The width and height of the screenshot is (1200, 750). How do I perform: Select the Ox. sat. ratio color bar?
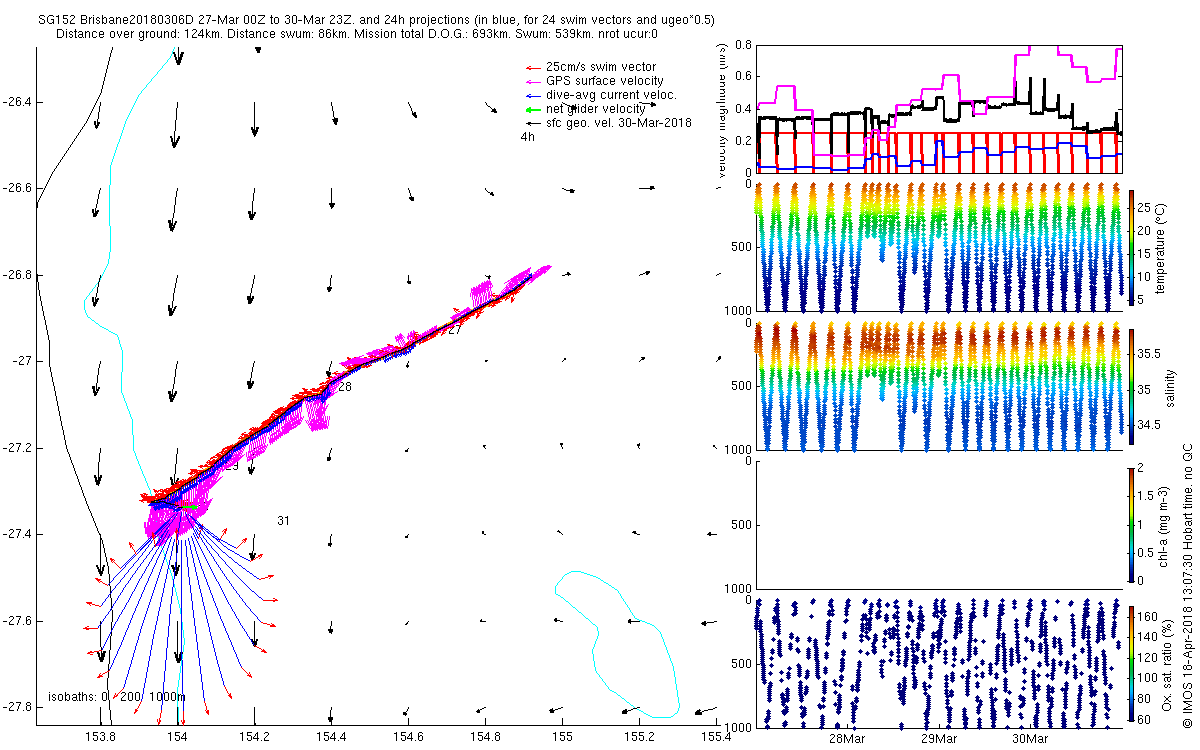pos(1132,662)
